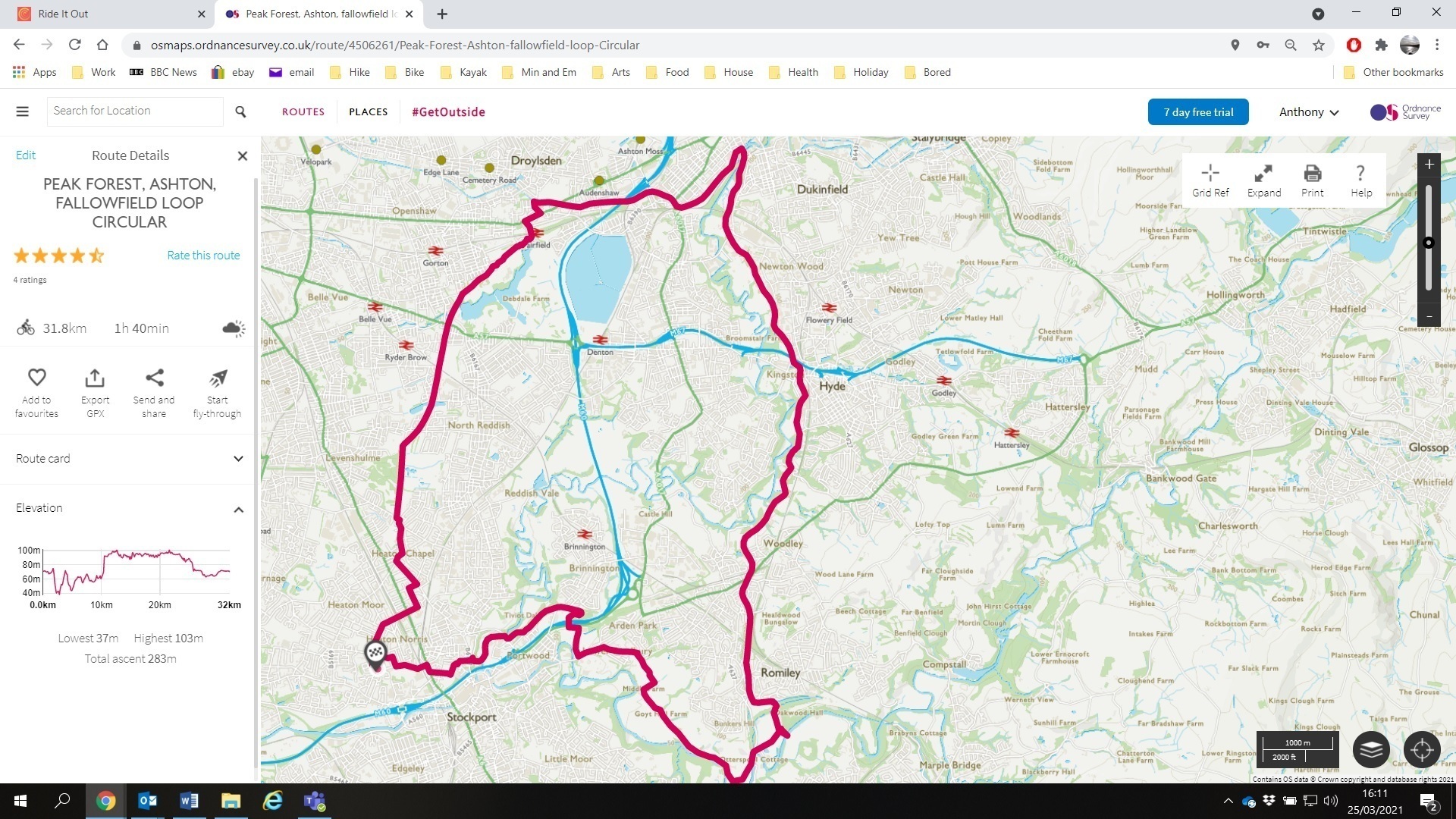Zoom in with map plus button
The height and width of the screenshot is (819, 1456).
tap(1429, 165)
